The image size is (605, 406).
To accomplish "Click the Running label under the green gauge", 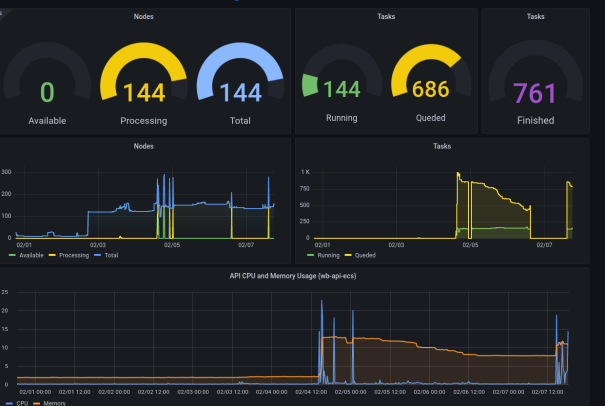I will [x=341, y=118].
